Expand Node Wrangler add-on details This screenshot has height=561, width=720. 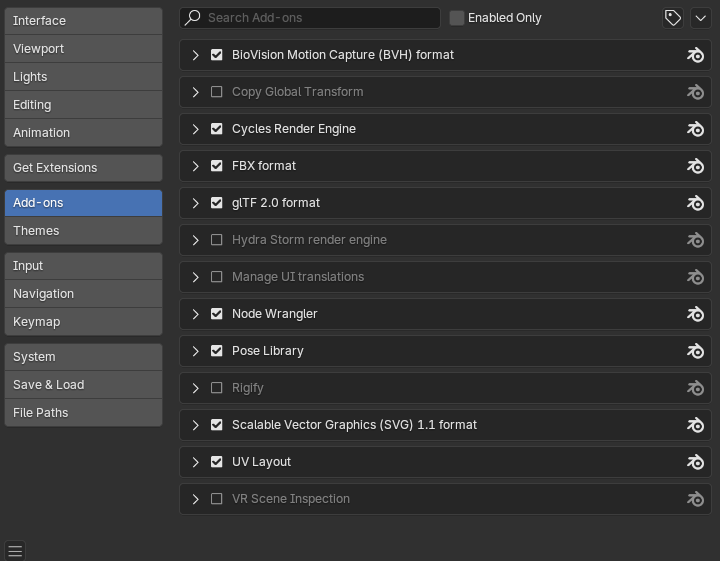196,314
